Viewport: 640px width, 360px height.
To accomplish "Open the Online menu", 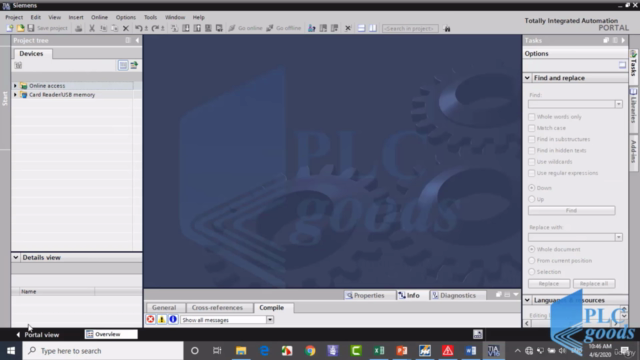I will point(99,17).
